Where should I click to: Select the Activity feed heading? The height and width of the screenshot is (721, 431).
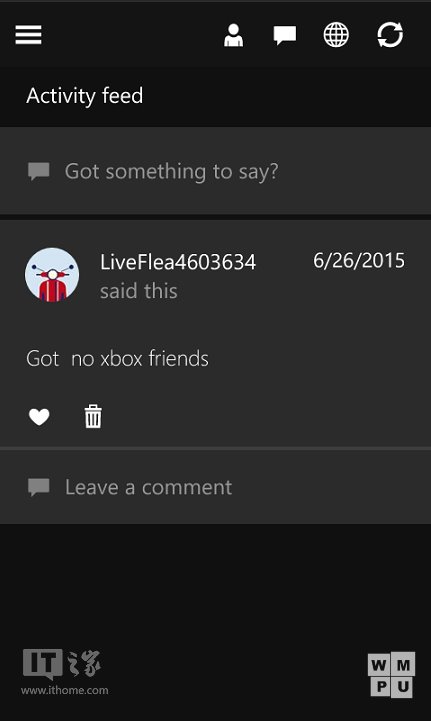tap(85, 96)
